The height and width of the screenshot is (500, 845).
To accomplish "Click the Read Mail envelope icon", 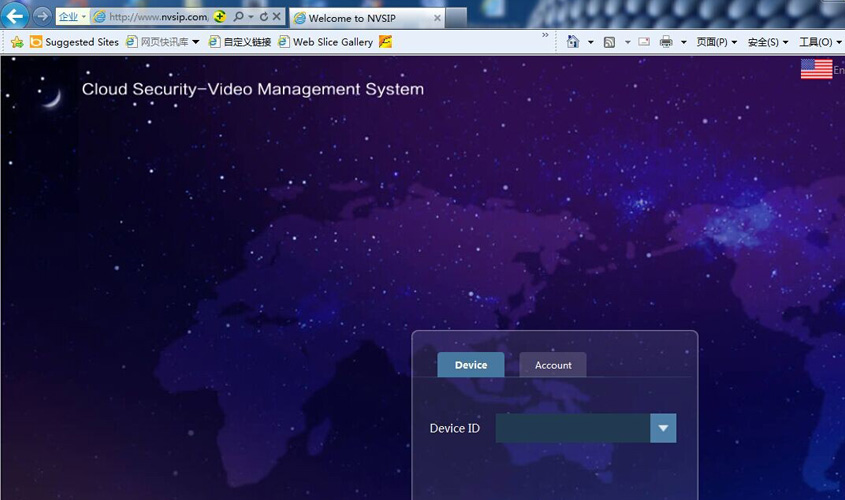I will pyautogui.click(x=644, y=42).
